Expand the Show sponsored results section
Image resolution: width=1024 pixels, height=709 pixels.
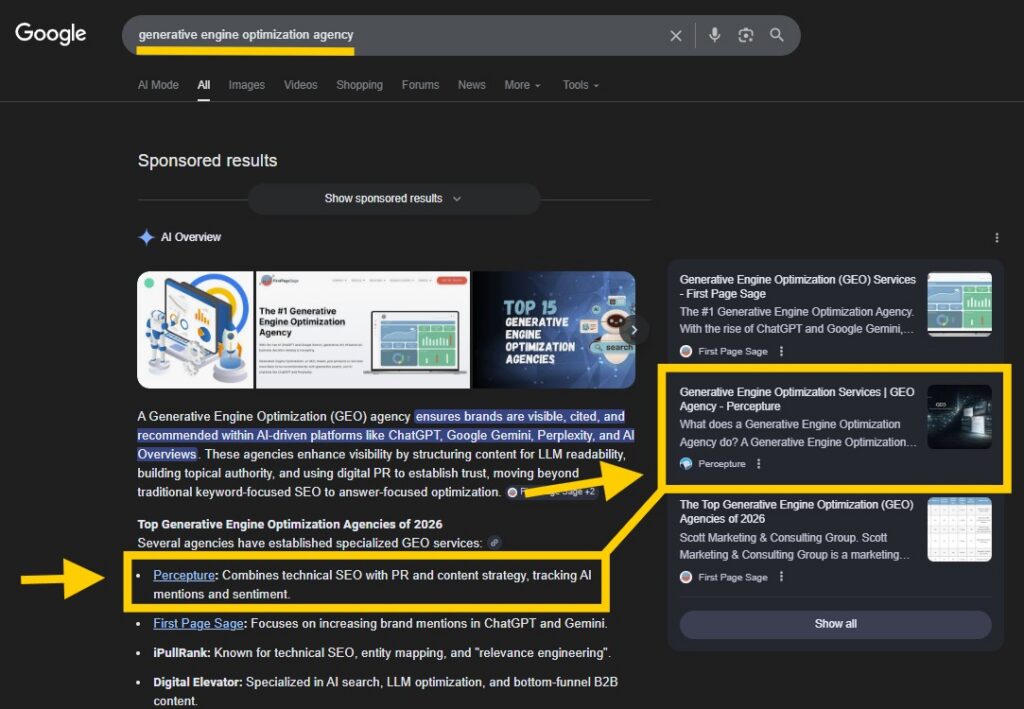[x=393, y=198]
